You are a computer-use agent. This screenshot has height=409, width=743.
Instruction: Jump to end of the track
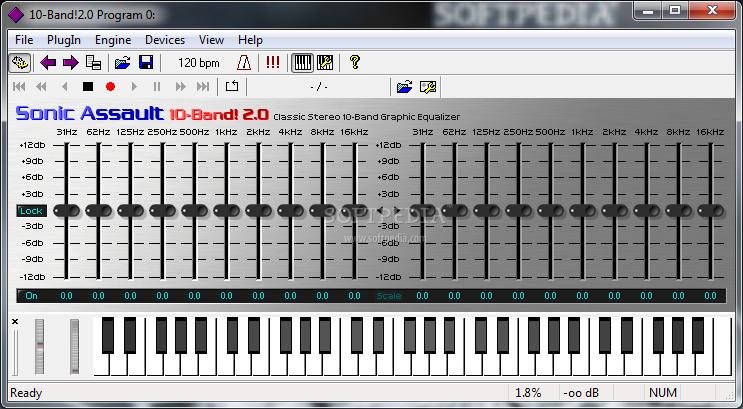[x=203, y=87]
